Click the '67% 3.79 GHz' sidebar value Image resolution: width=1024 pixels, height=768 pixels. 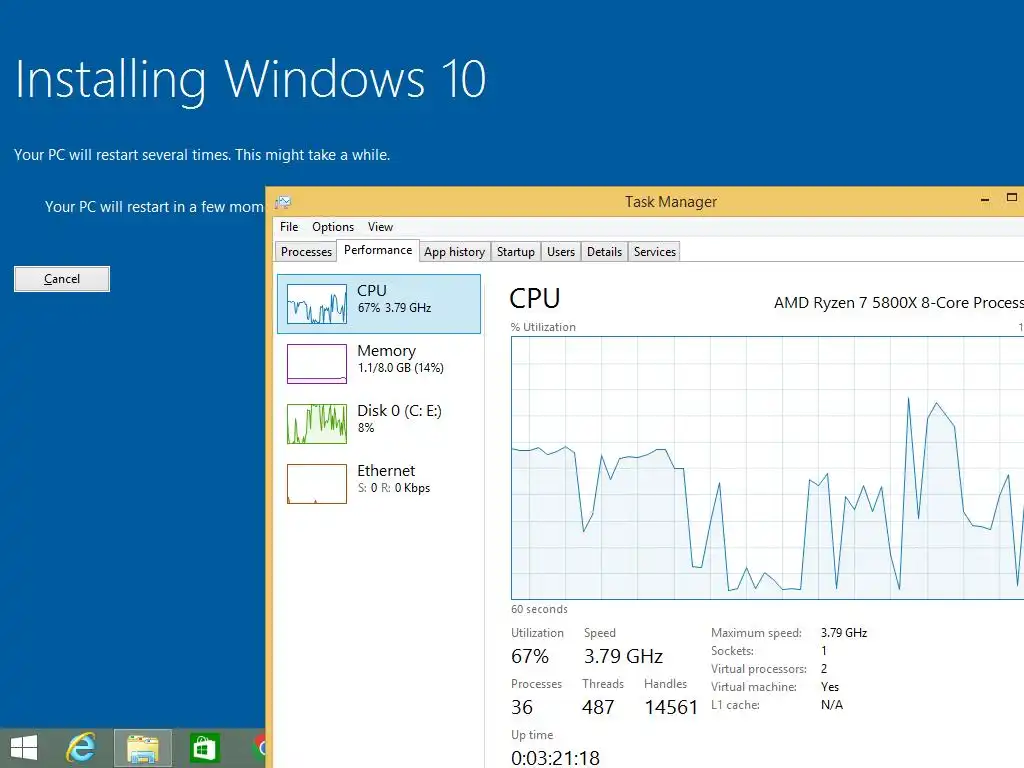click(394, 308)
